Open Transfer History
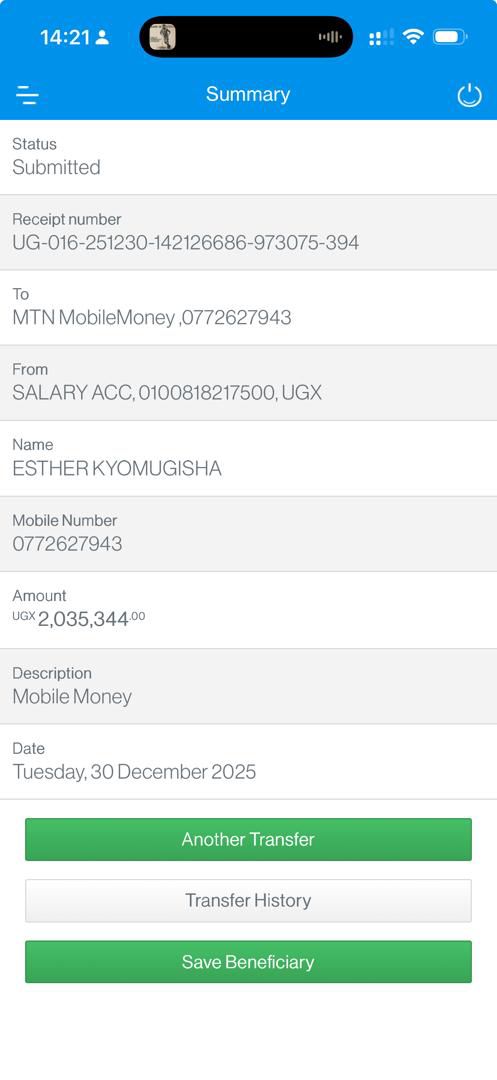This screenshot has width=497, height=1080. tap(248, 900)
